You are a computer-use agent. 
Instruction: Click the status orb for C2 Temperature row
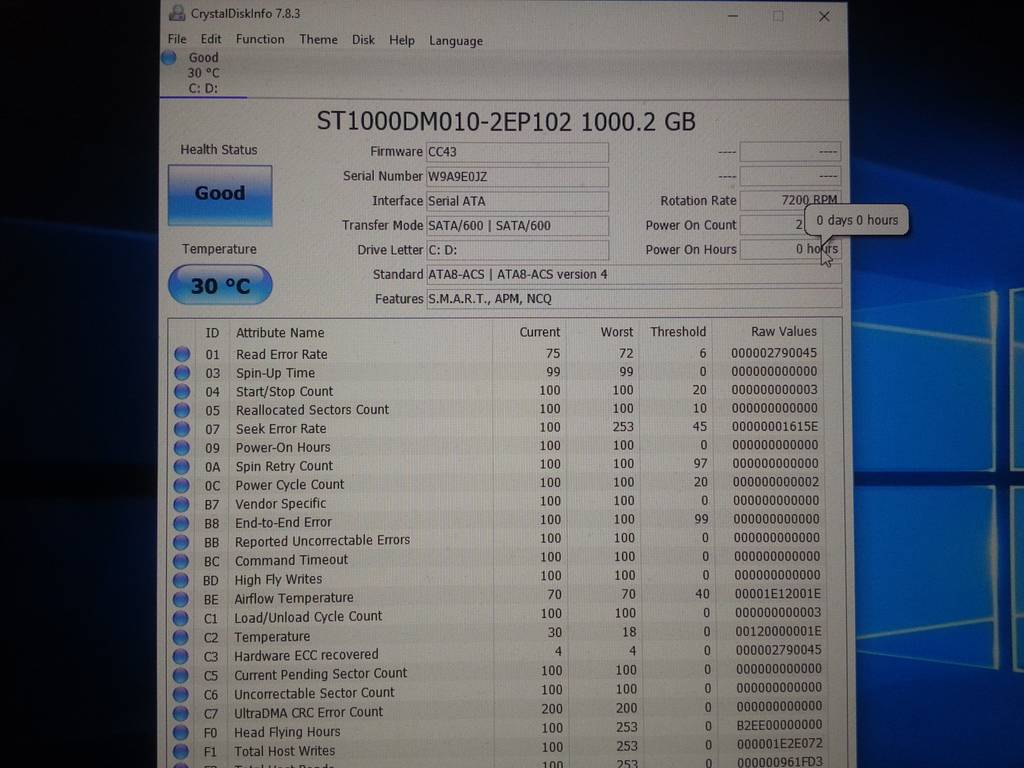[x=181, y=637]
